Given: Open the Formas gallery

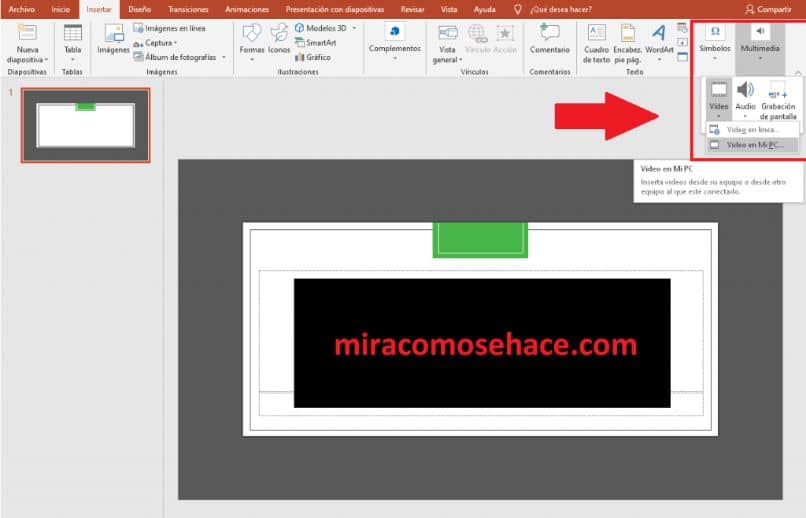Looking at the screenshot, I should click(251, 42).
